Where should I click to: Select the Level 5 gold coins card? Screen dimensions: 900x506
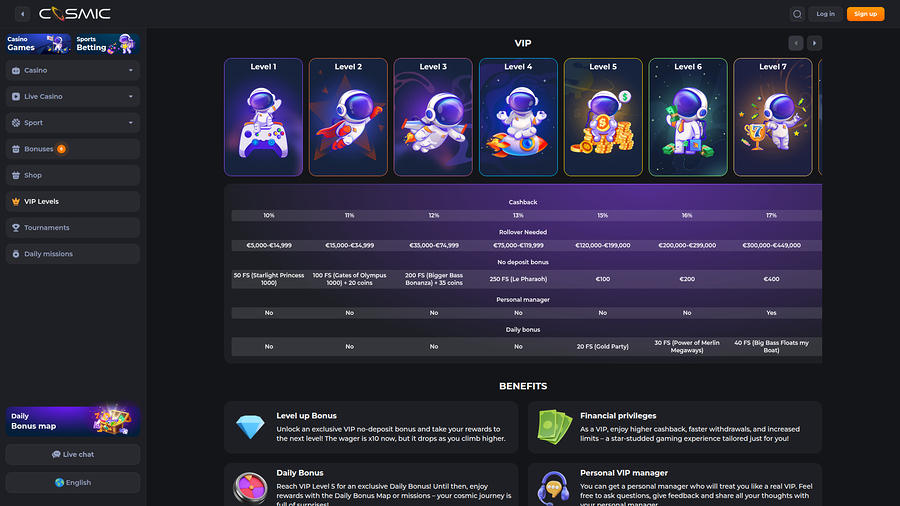pos(603,117)
